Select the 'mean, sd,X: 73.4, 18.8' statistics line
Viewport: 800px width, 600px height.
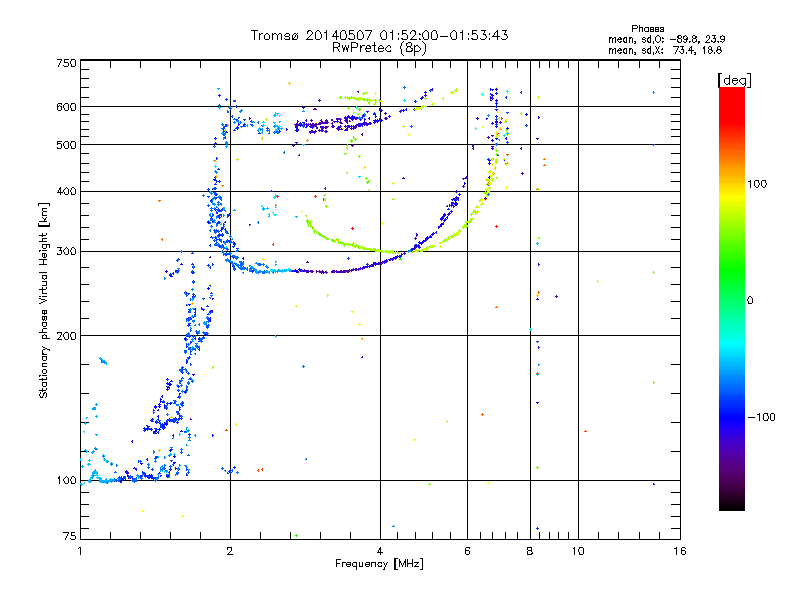665,50
